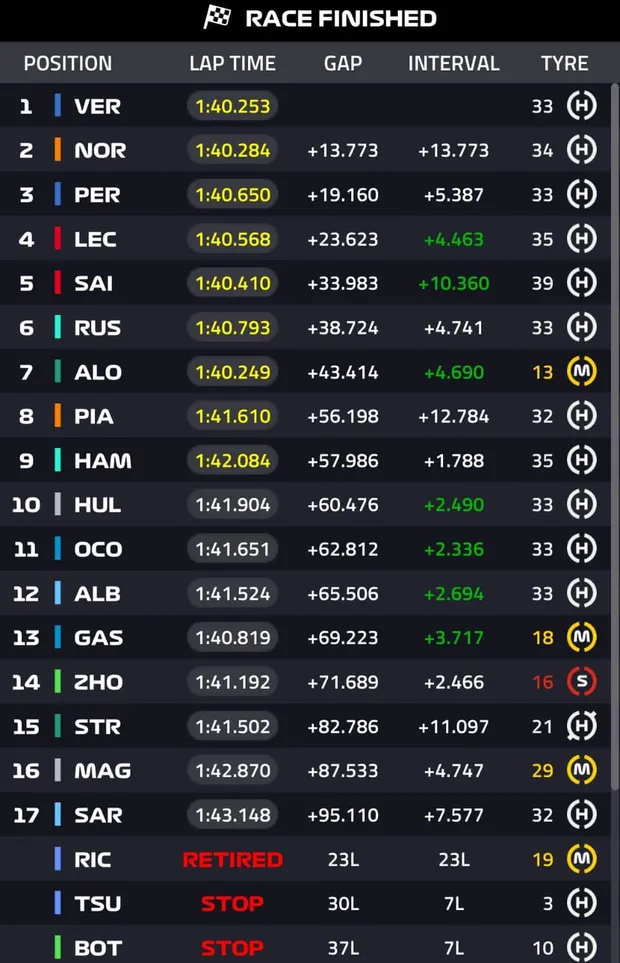Select the TYRE column header

point(564,63)
